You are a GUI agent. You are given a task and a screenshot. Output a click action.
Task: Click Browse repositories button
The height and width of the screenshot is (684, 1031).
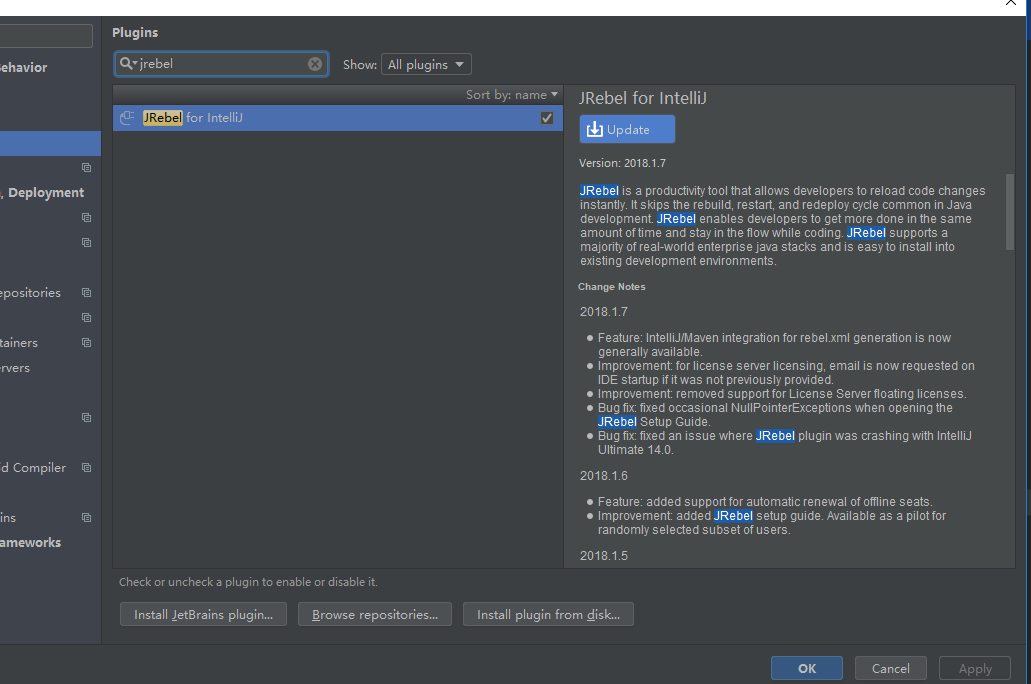[x=375, y=615]
